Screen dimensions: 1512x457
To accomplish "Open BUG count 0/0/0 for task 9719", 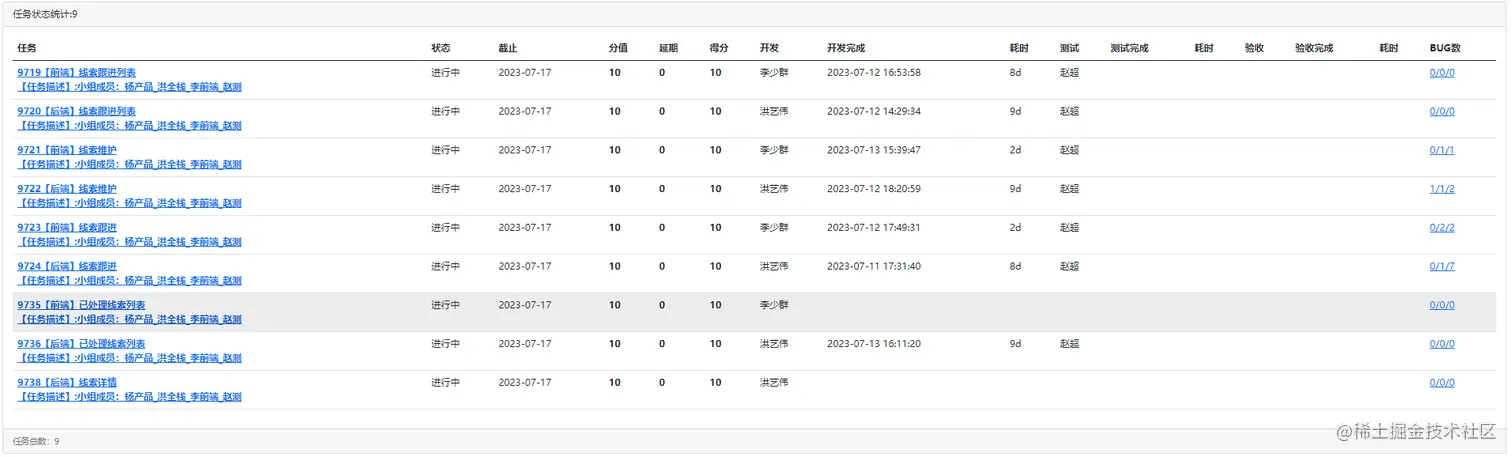I will 1442,73.
